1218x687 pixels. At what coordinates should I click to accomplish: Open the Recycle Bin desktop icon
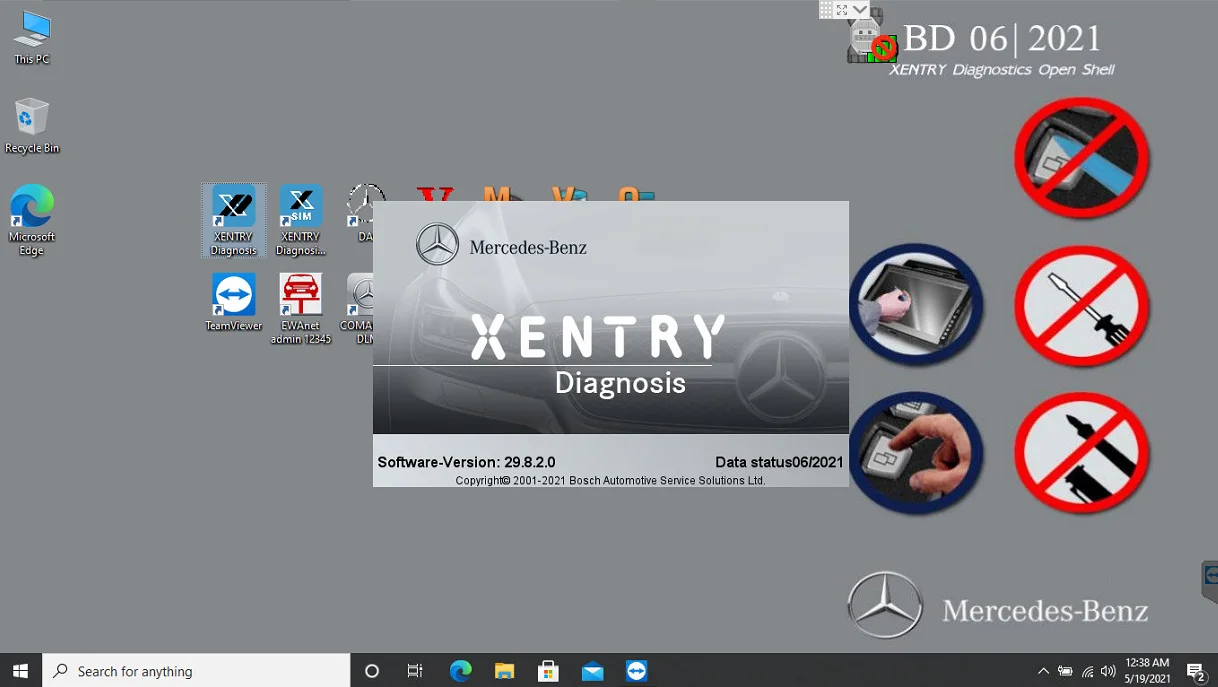(32, 126)
